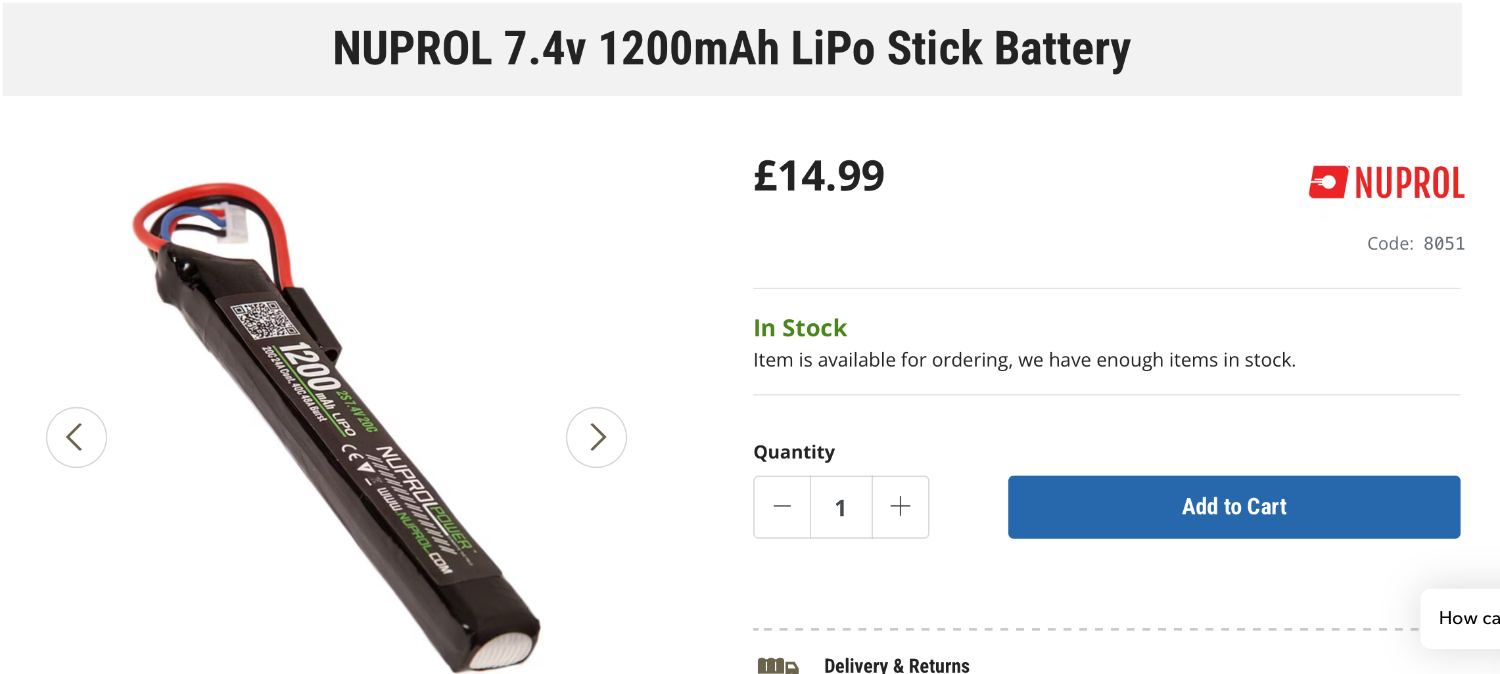Show the previous product image
The width and height of the screenshot is (1500, 674).
click(76, 437)
